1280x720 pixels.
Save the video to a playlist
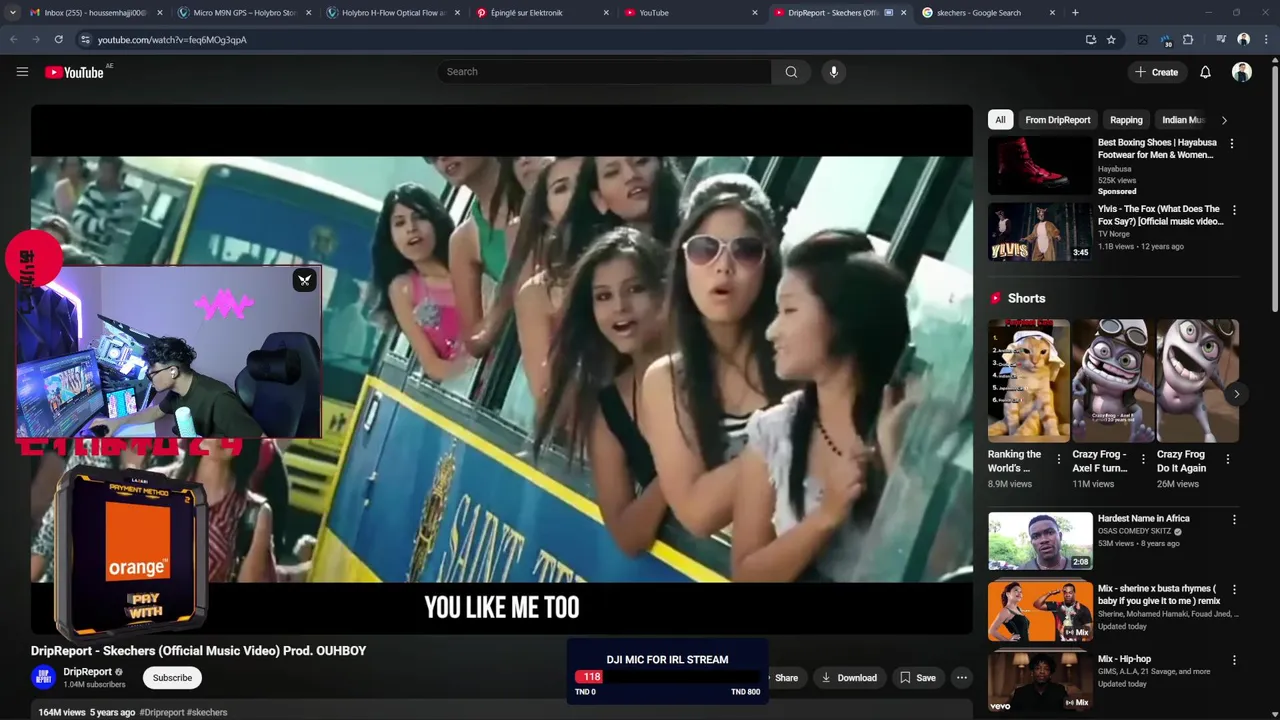tap(917, 678)
